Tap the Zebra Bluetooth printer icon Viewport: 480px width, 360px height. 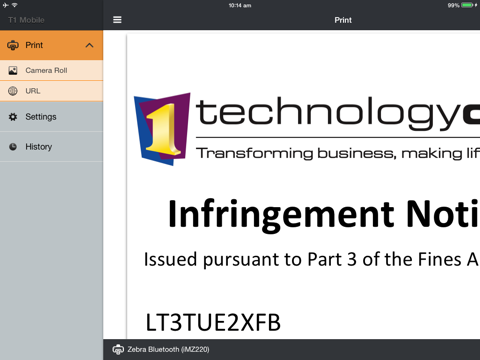point(118,349)
